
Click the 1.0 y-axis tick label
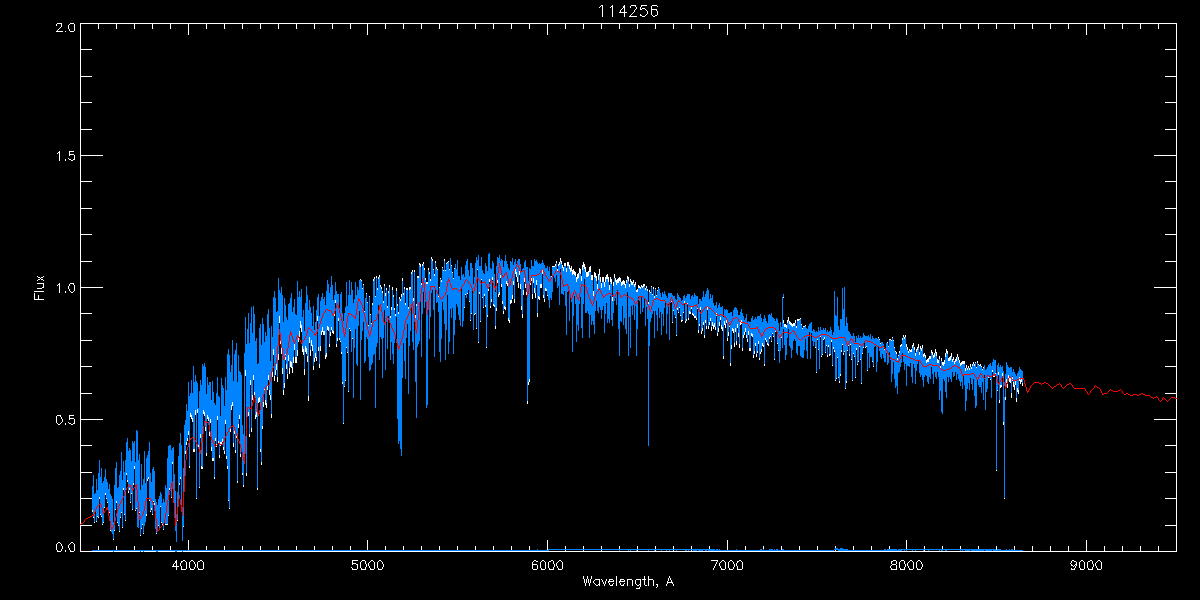(x=64, y=288)
